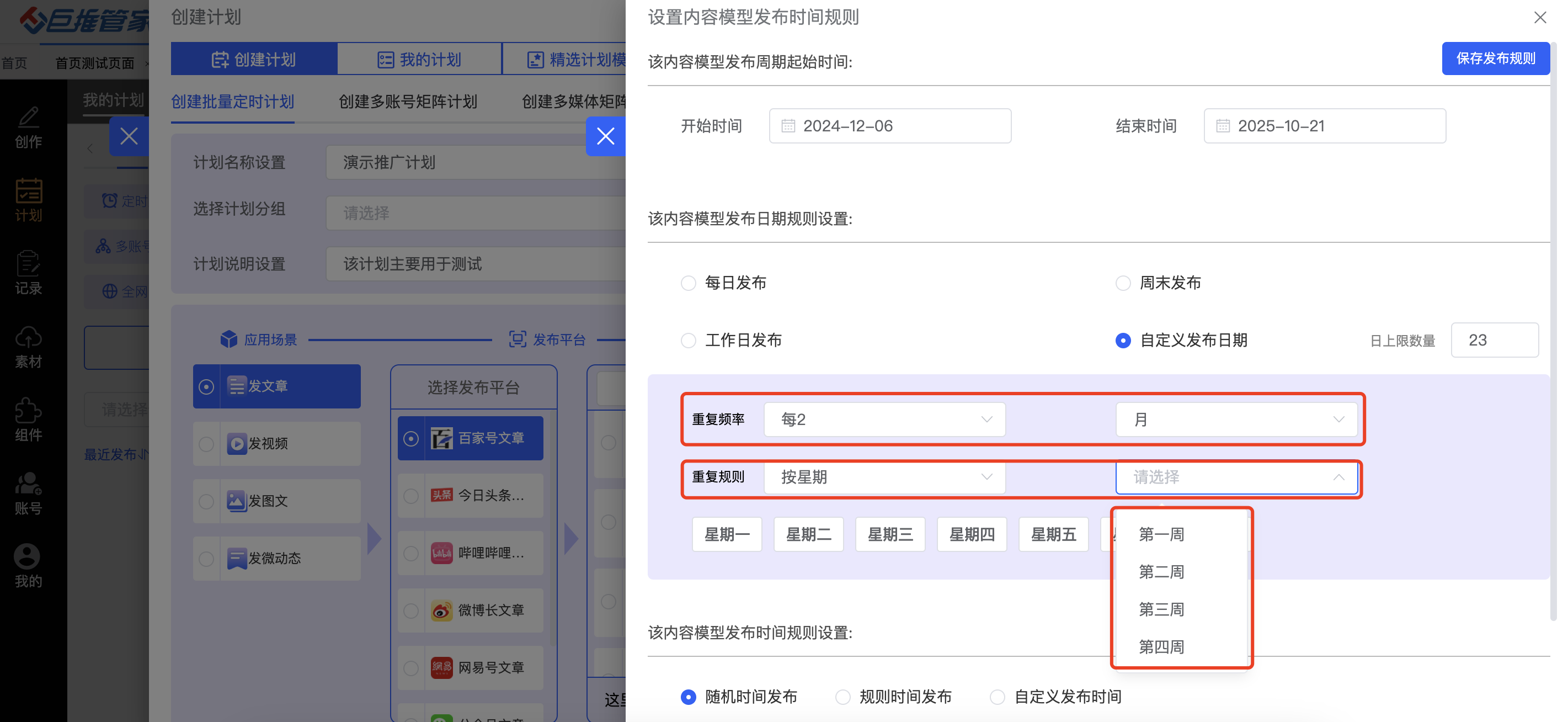1568x722 pixels.
Task: Select the 每日发布 radio button
Action: (x=688, y=283)
